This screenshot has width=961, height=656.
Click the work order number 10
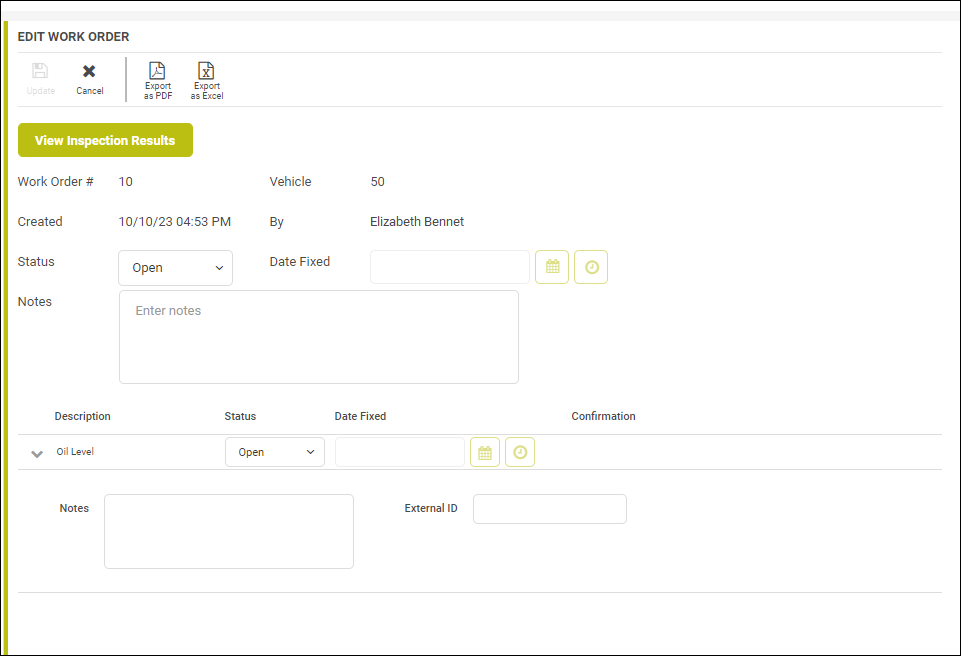pyautogui.click(x=126, y=182)
